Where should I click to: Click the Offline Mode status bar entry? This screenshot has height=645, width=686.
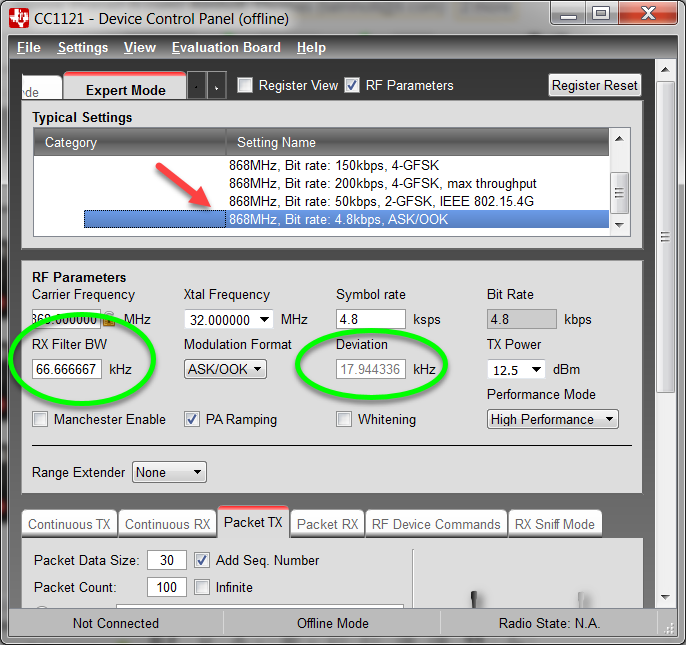pos(332,623)
